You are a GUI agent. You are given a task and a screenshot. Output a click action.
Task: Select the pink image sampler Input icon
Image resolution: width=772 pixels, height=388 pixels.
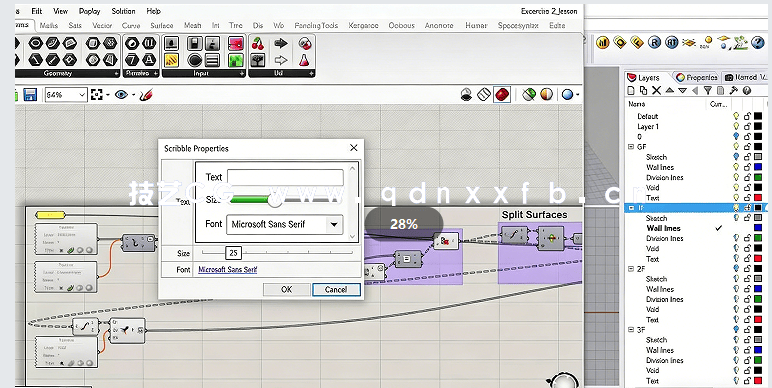(x=236, y=44)
